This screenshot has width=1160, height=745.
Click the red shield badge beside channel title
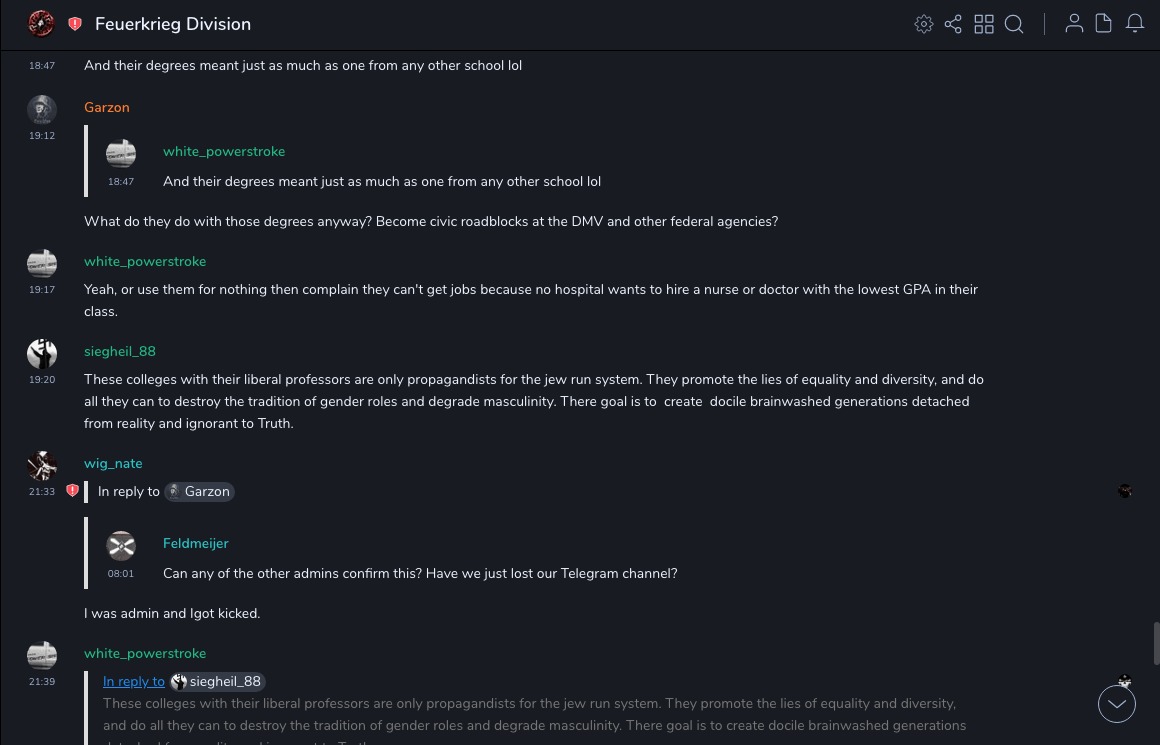coord(75,24)
